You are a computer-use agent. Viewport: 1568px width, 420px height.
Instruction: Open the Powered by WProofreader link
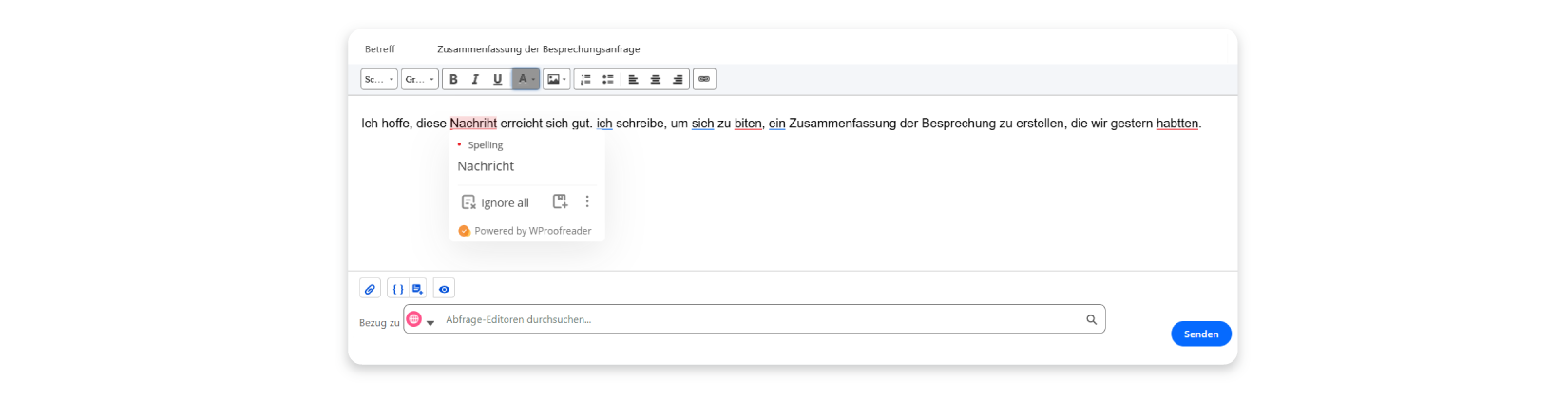point(525,231)
